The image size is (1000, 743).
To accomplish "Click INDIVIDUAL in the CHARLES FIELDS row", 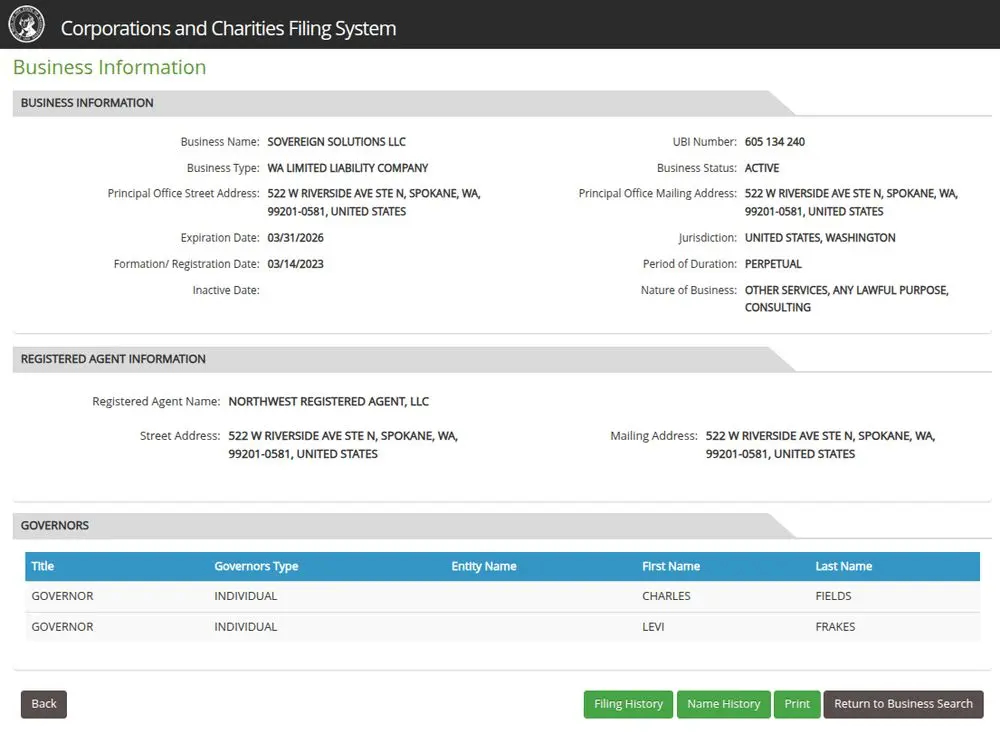I will (246, 596).
